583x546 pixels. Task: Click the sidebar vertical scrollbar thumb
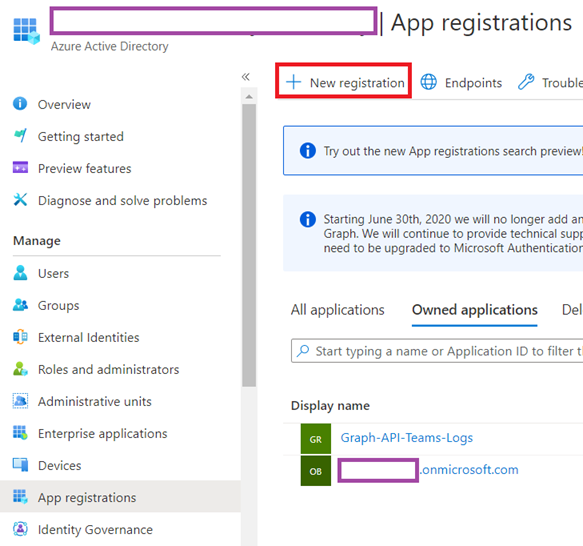tap(249, 245)
